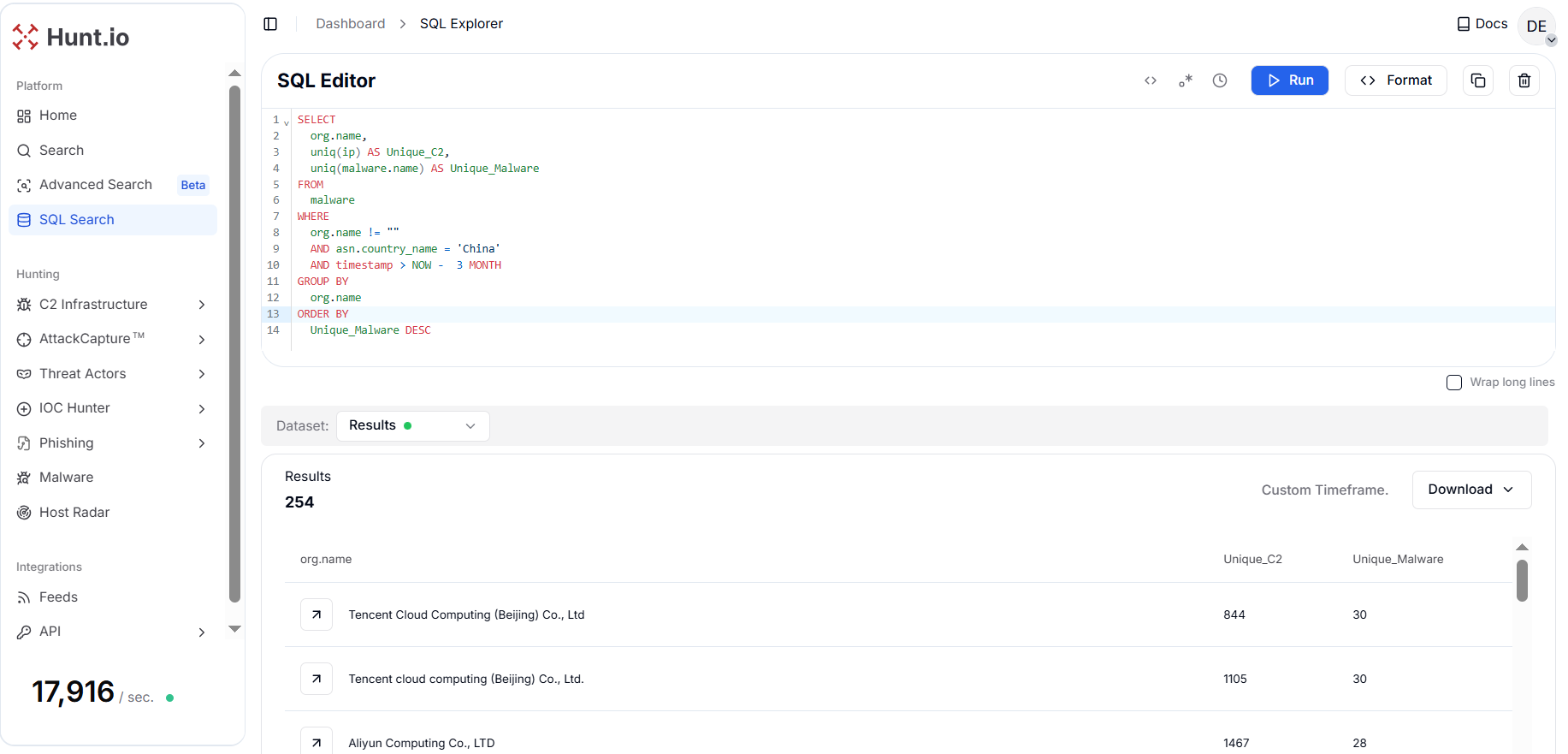Open Aliyun Computing row arrow icon

pos(317,742)
